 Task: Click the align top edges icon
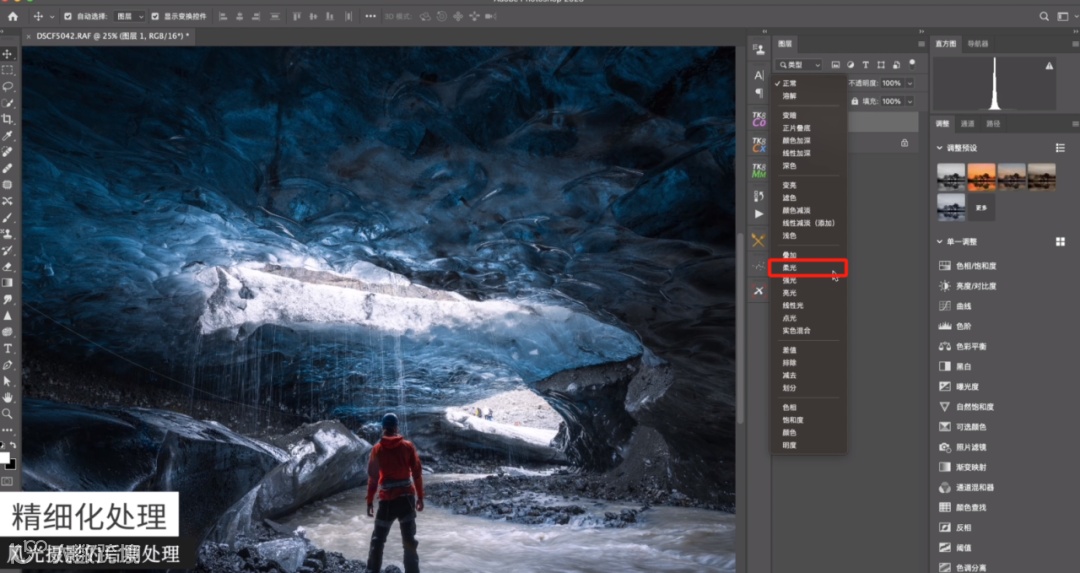coord(297,16)
